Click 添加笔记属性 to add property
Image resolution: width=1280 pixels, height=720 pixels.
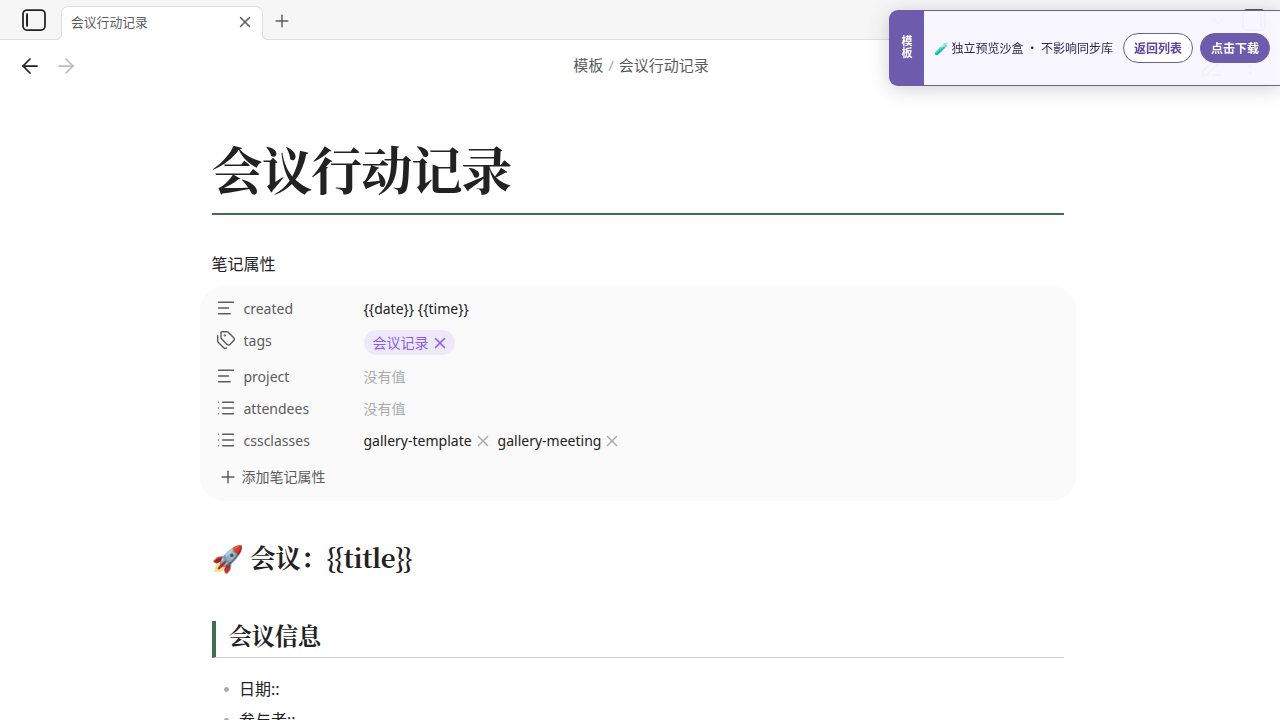point(273,477)
